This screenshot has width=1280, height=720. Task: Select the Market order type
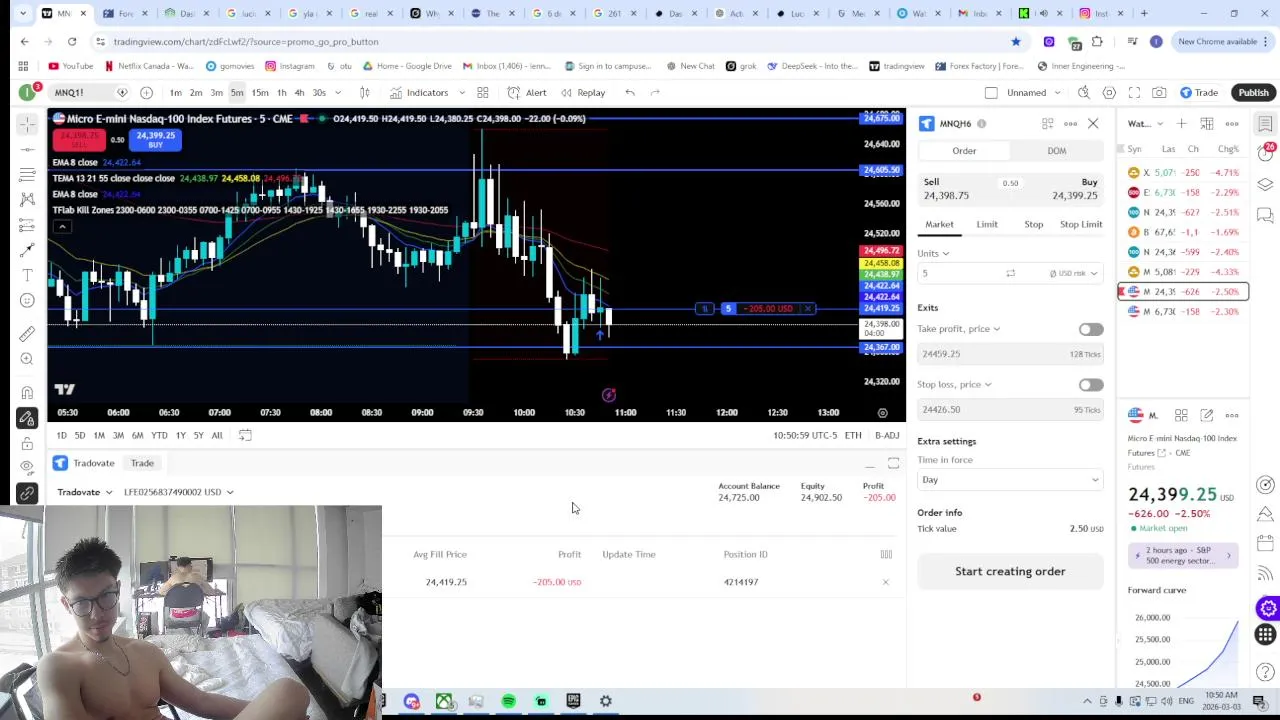coord(939,224)
